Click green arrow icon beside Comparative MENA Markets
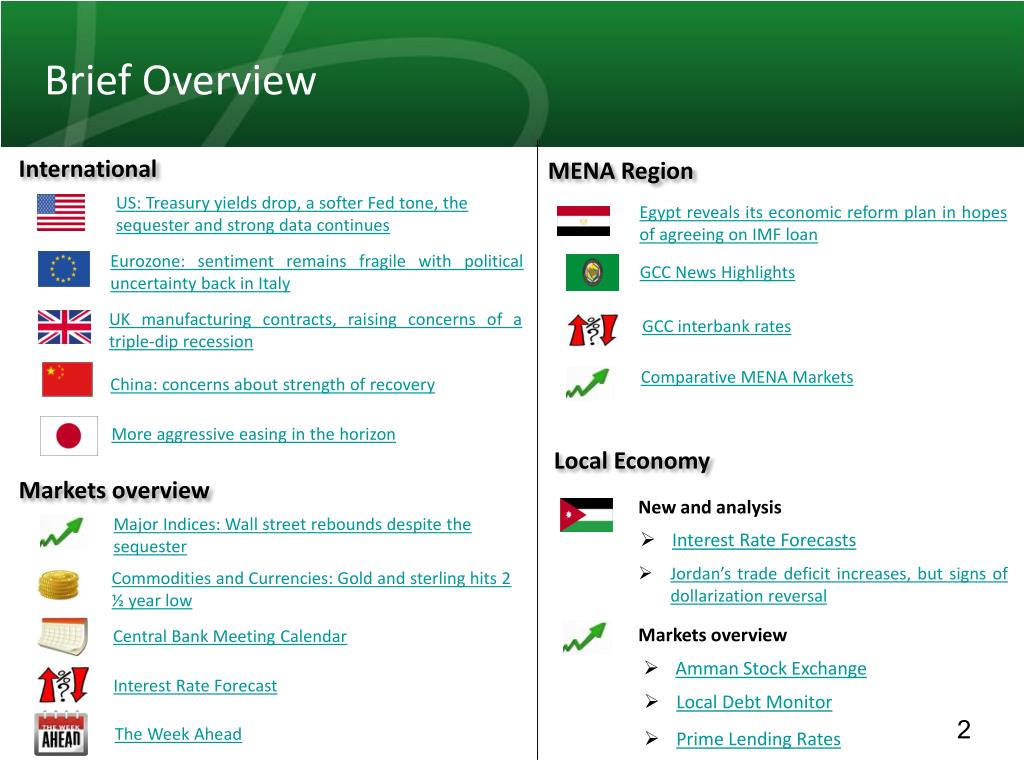This screenshot has height=768, width=1024. click(588, 383)
